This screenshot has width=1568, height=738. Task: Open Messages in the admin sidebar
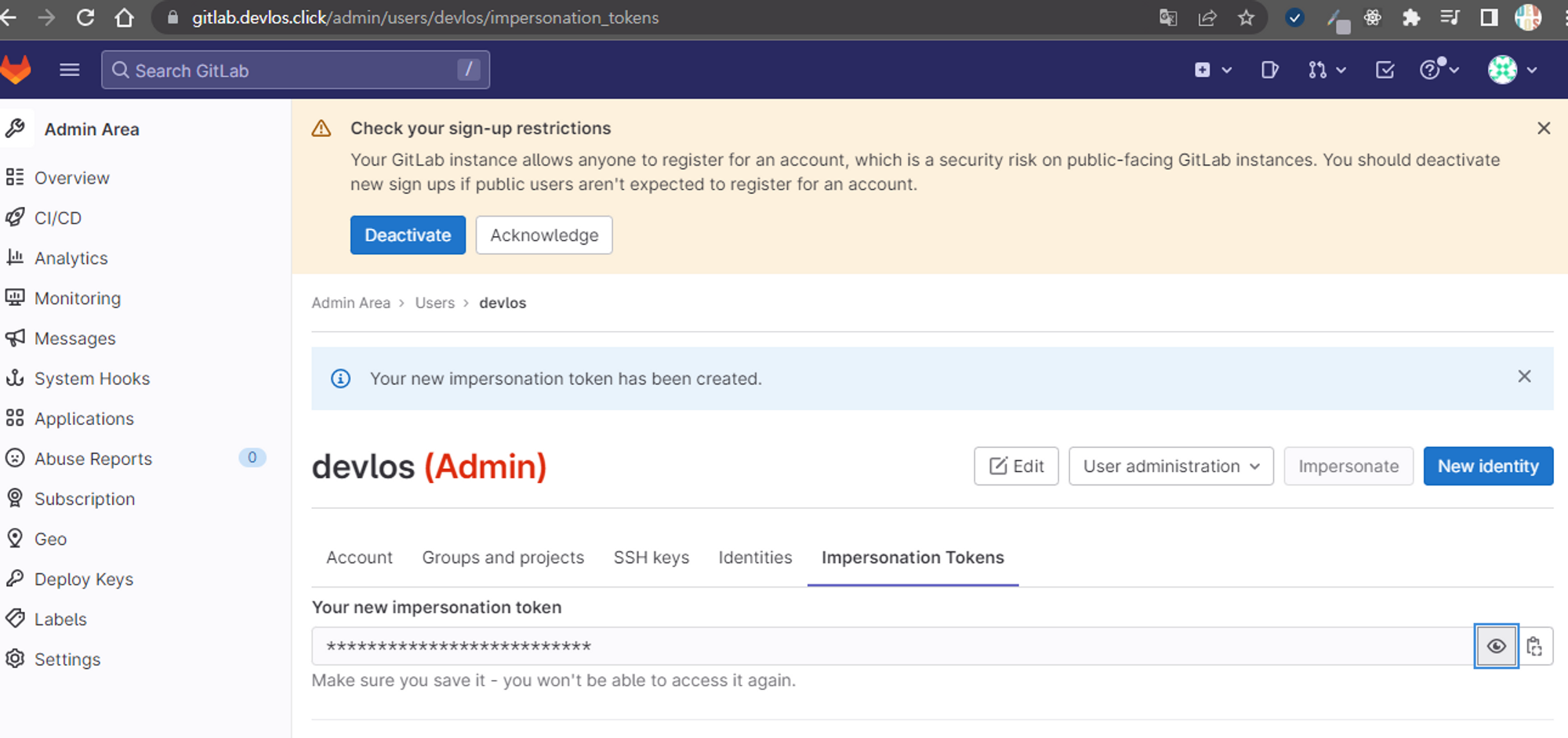[75, 338]
